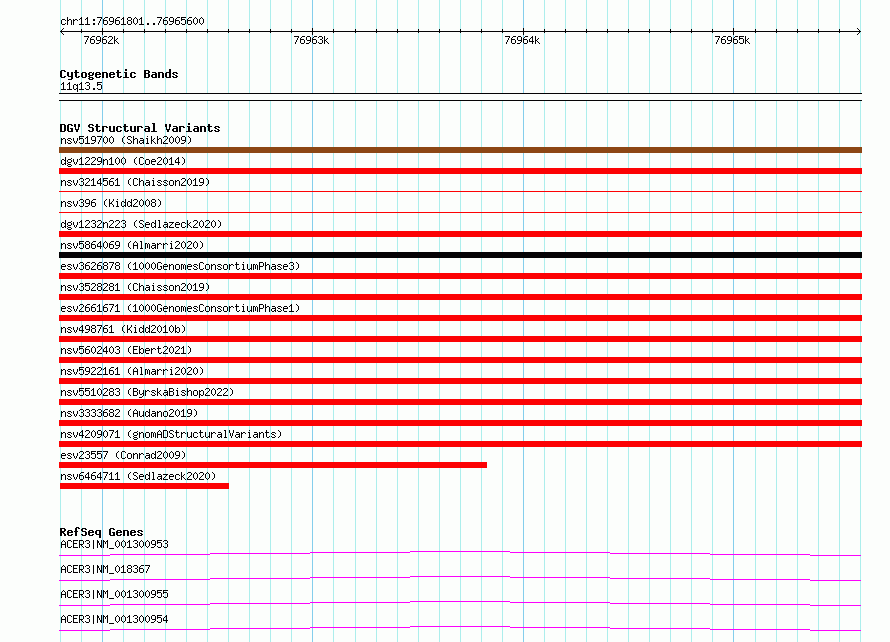Click nsv5922161 (Almarri2020) variant label
The width and height of the screenshot is (890, 642).
pos(132,371)
